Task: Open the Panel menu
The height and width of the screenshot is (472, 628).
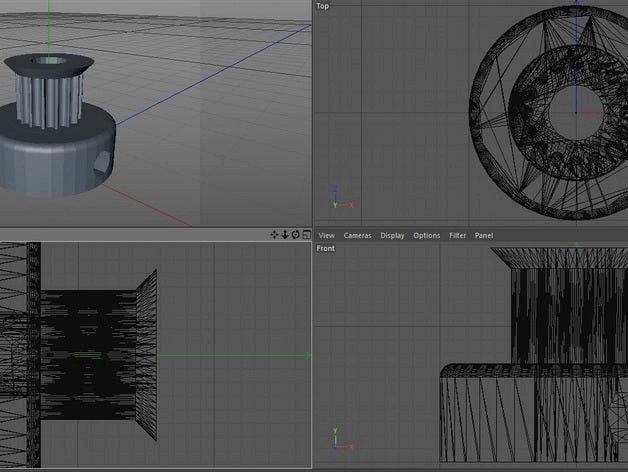Action: click(484, 235)
